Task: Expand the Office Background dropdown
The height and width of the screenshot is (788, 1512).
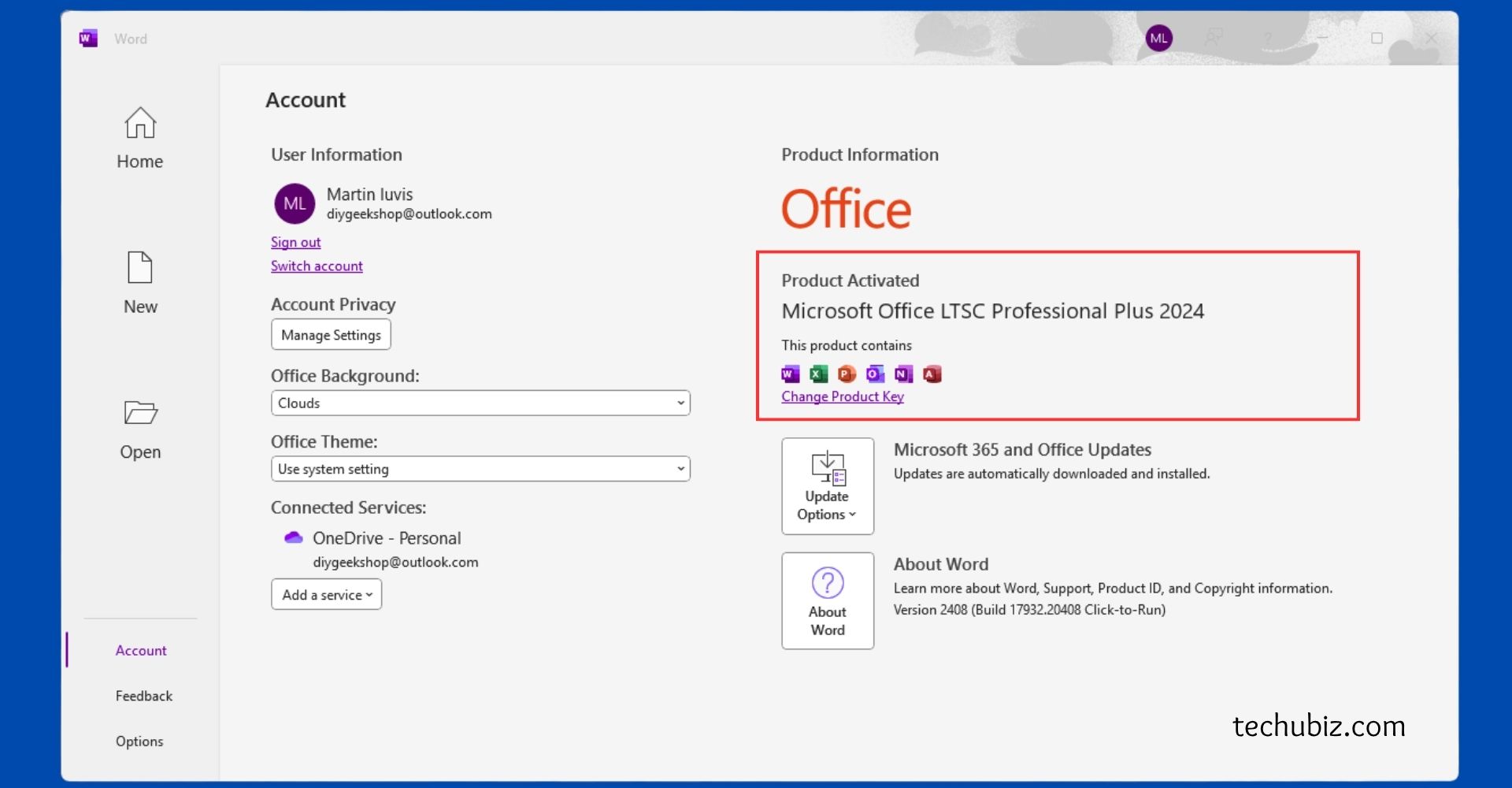Action: tap(480, 403)
